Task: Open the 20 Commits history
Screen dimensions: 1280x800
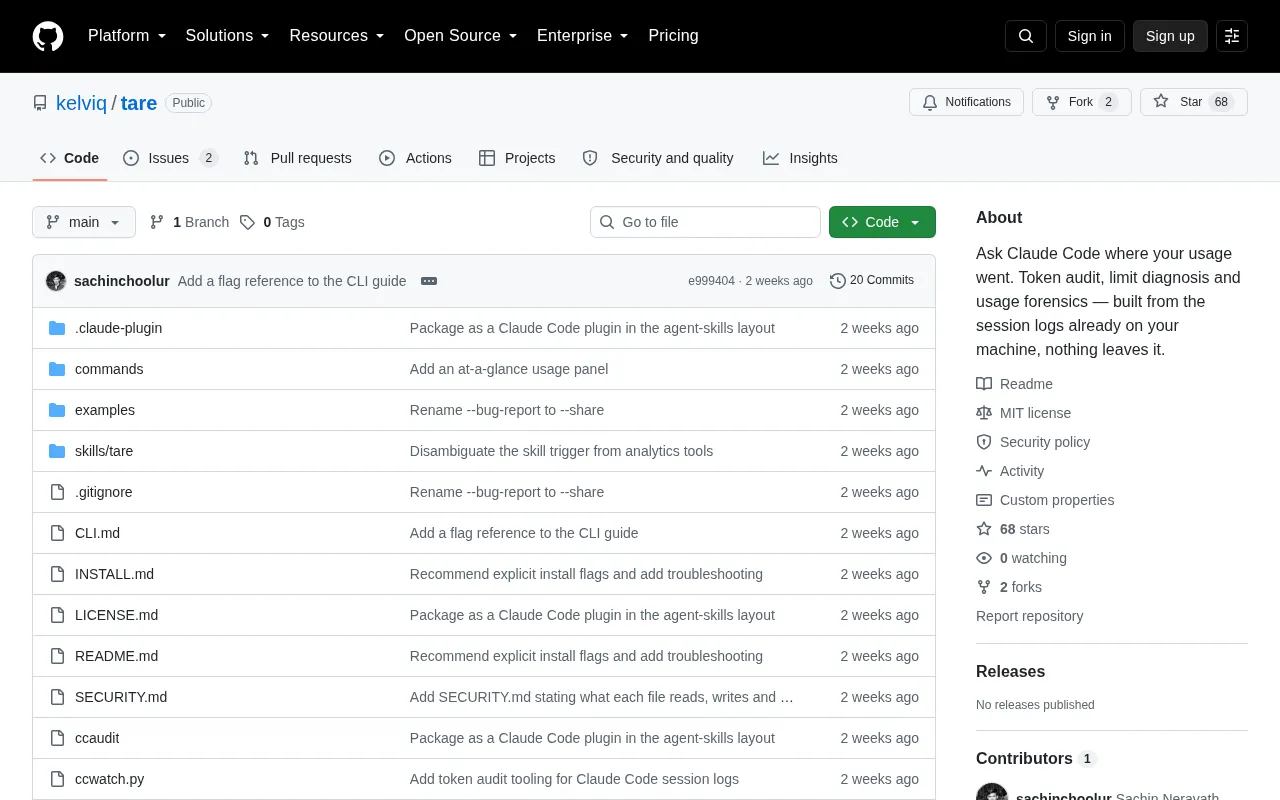Action: [x=872, y=281]
